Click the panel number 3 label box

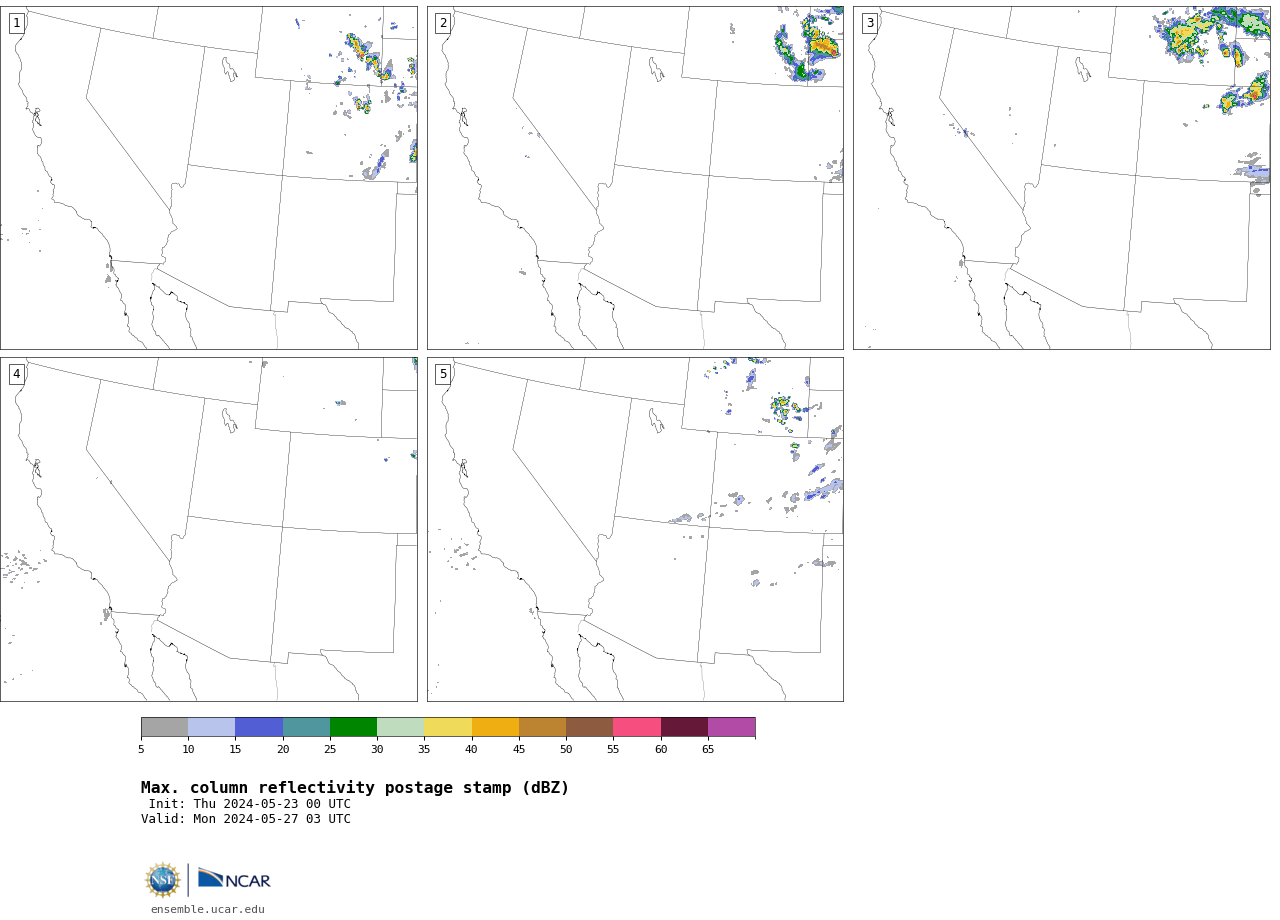point(869,23)
